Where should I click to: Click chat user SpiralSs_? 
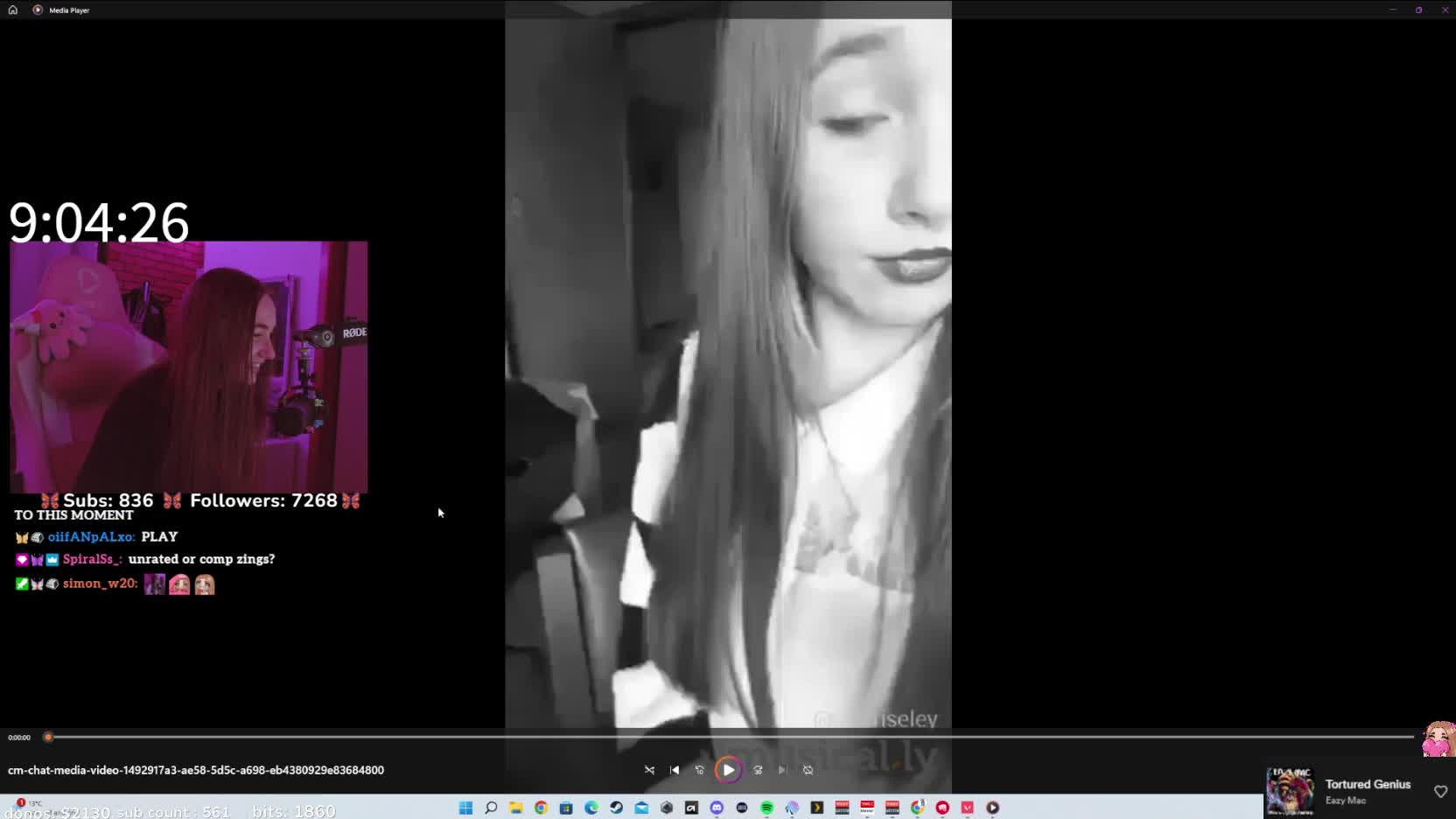(92, 559)
